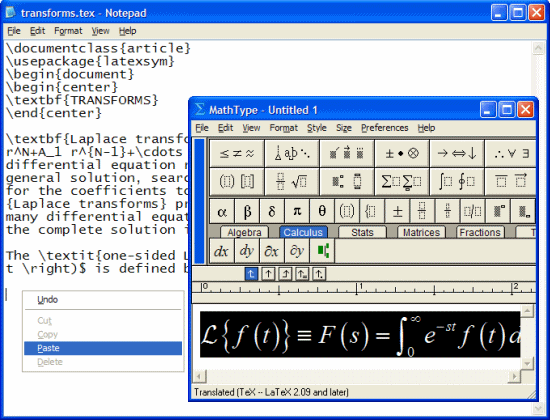Insert dx expression
550x420 pixels.
tap(222, 251)
